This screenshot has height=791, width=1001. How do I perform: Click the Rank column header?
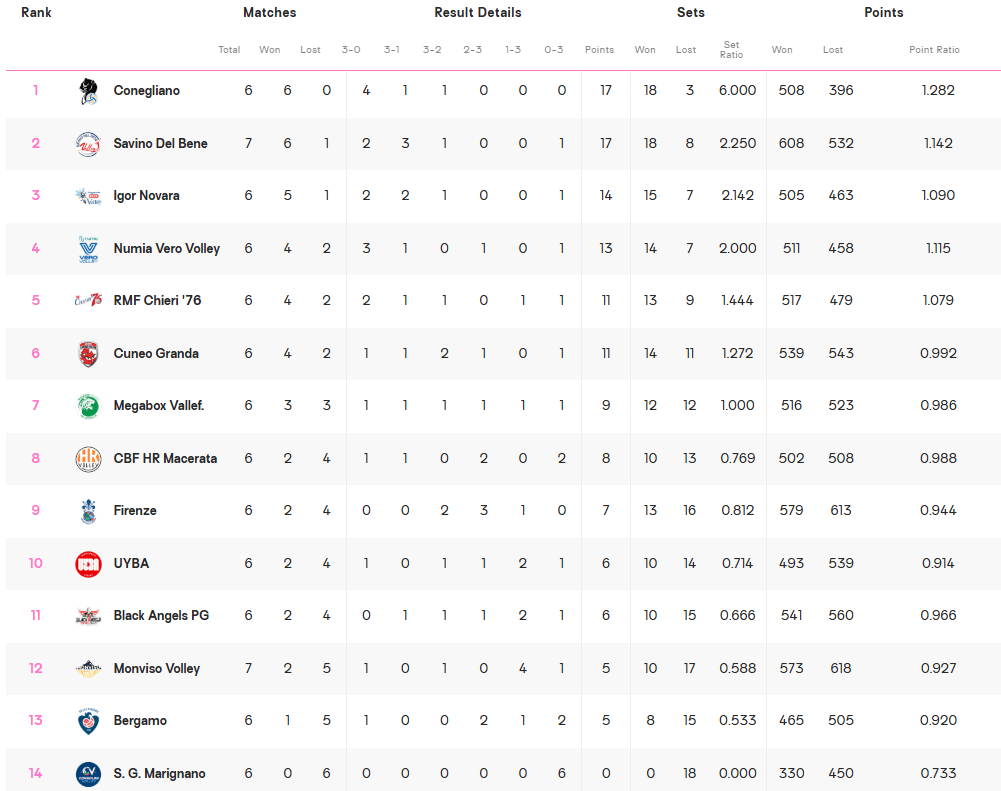[36, 13]
